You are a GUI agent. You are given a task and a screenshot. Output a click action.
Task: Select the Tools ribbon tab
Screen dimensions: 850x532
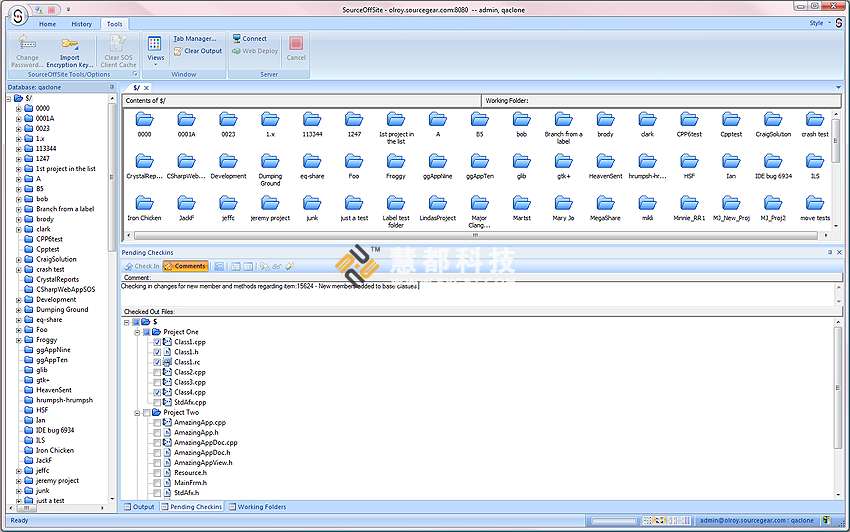tap(114, 24)
